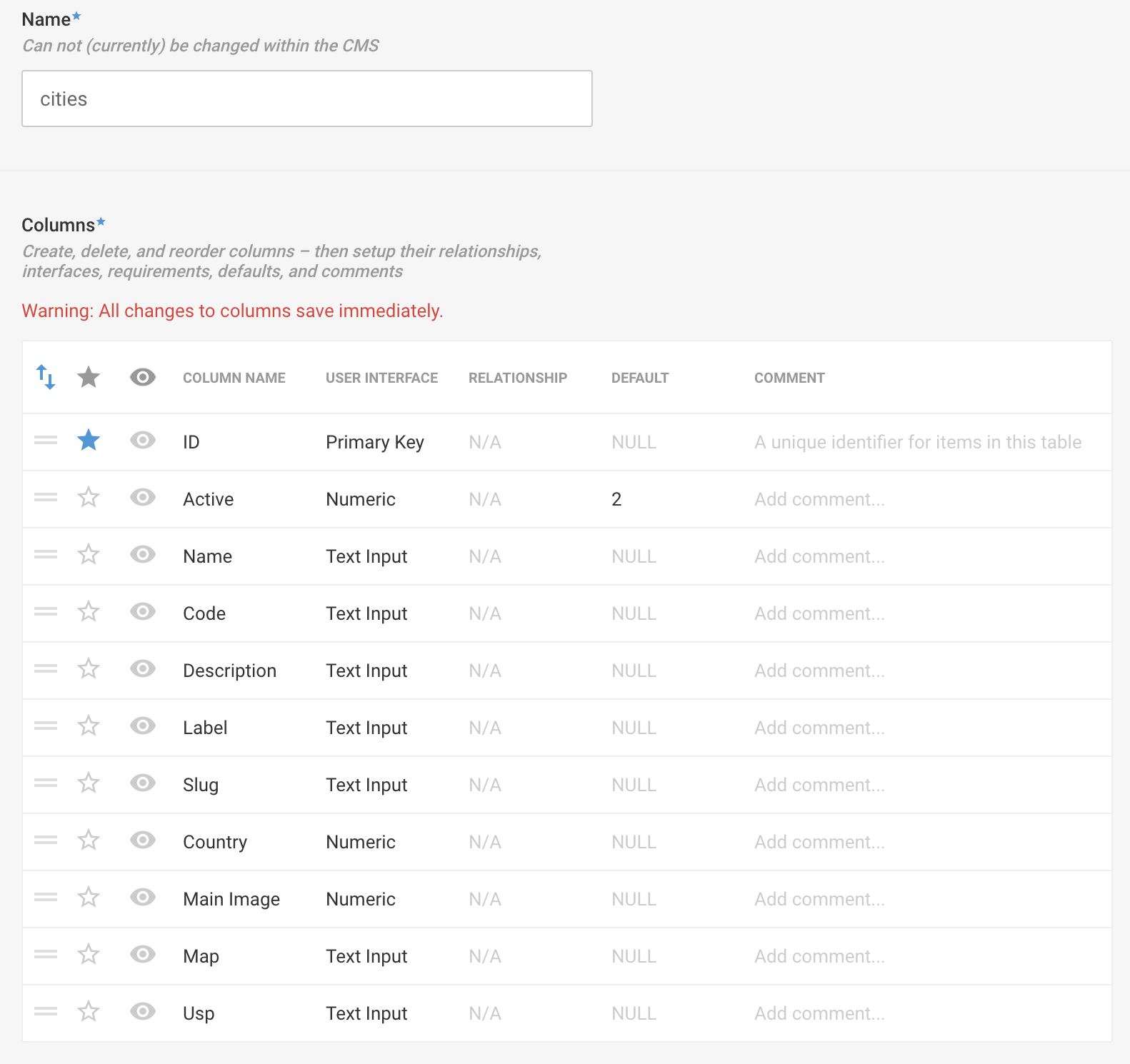
Task: Open the Primary Key interface for ID
Action: point(375,443)
